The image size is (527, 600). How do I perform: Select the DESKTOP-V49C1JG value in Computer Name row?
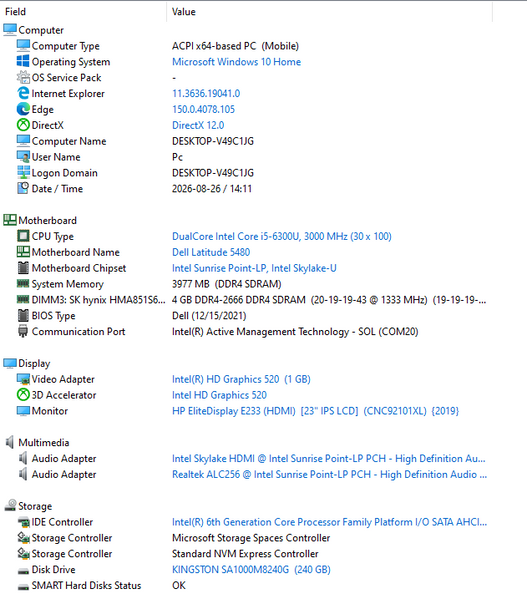click(x=213, y=141)
